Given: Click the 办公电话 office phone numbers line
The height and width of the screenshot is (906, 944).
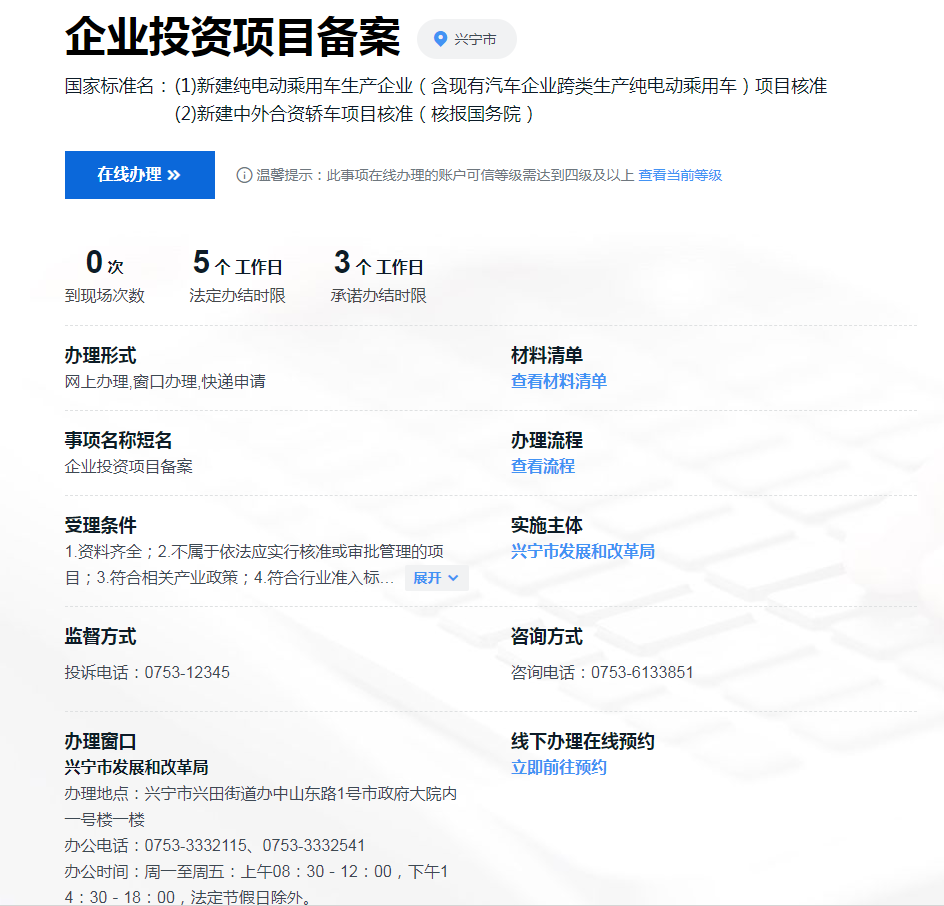Looking at the screenshot, I should click(x=215, y=845).
